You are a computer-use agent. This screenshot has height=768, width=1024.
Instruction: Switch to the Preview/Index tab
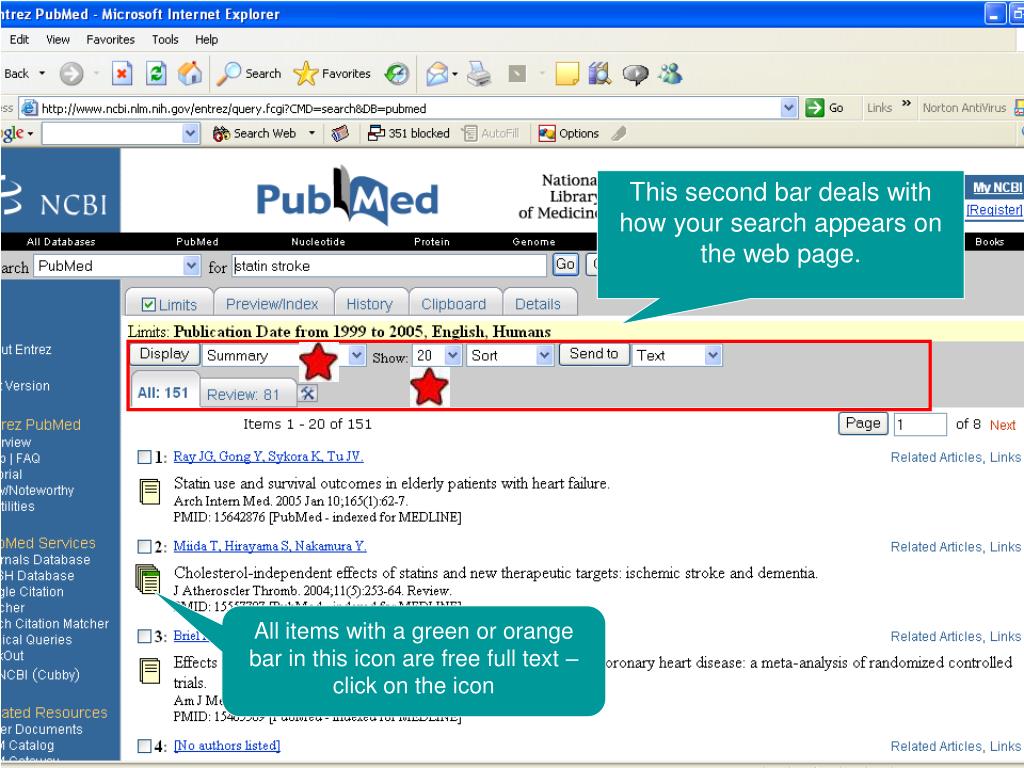[x=272, y=304]
